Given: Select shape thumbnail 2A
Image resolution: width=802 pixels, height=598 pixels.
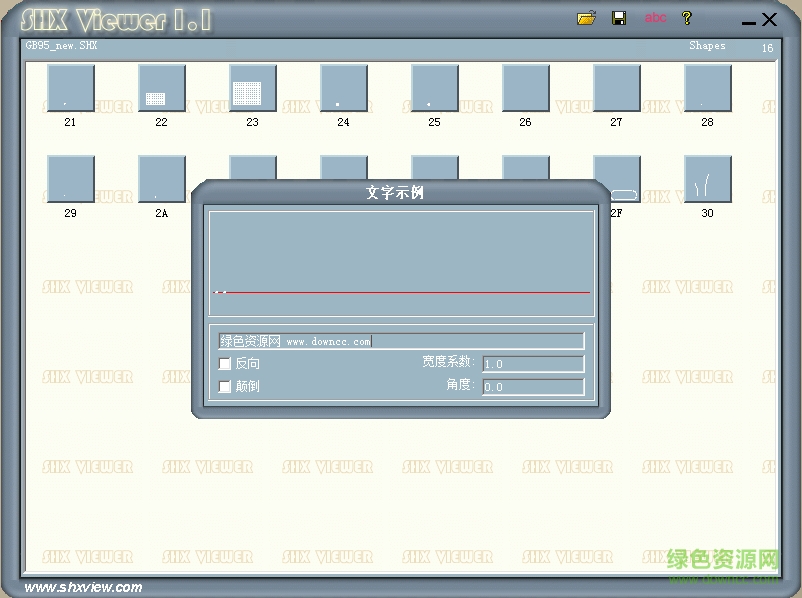Looking at the screenshot, I should (161, 180).
